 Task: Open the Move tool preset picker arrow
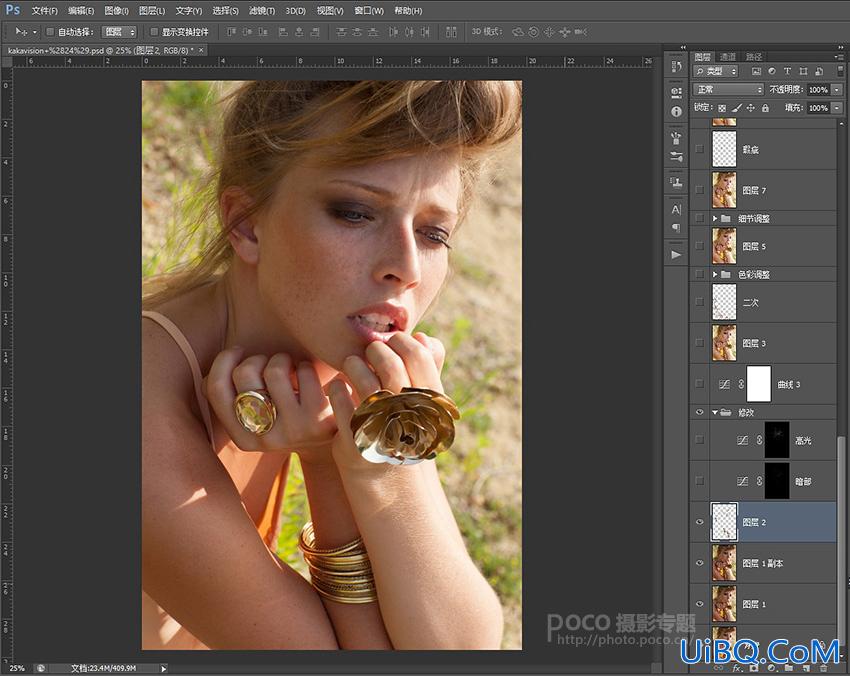(x=35, y=32)
